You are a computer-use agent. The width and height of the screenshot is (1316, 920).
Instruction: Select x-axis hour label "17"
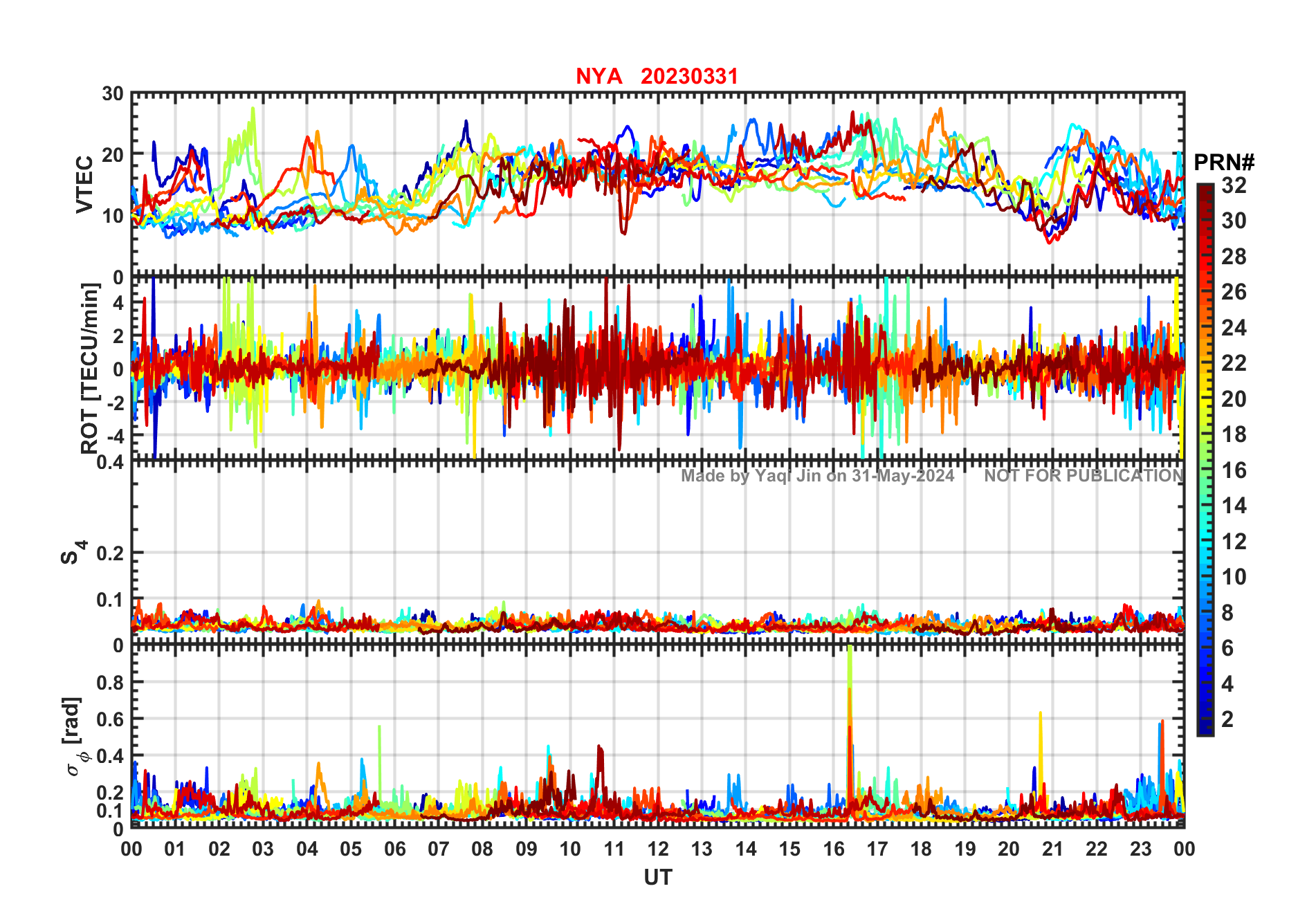tap(877, 849)
